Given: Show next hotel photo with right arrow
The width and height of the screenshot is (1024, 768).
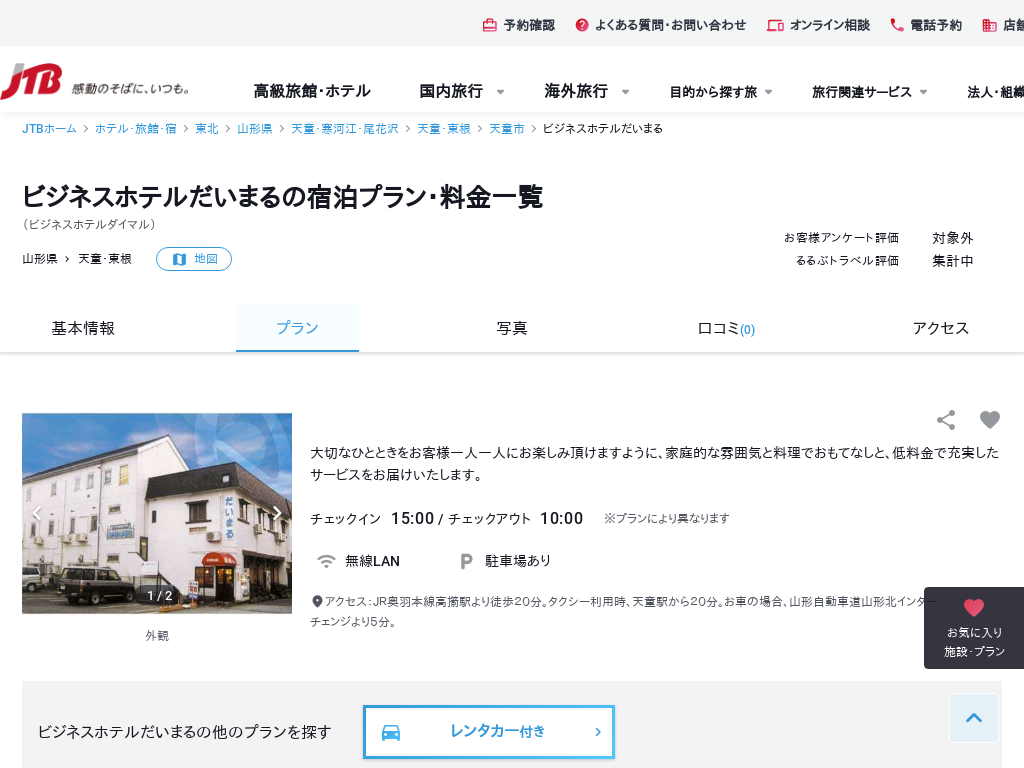Looking at the screenshot, I should 277,513.
